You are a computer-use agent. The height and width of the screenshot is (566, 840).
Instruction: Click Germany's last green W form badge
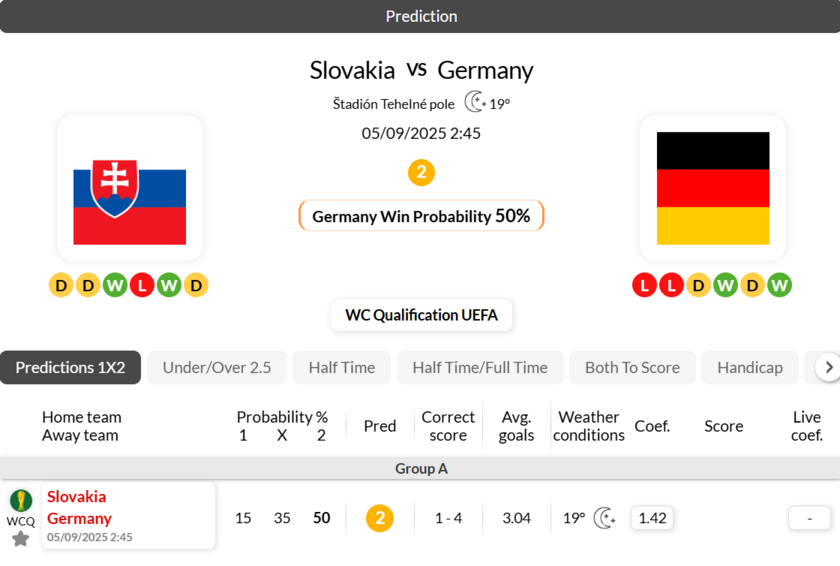[x=780, y=286]
